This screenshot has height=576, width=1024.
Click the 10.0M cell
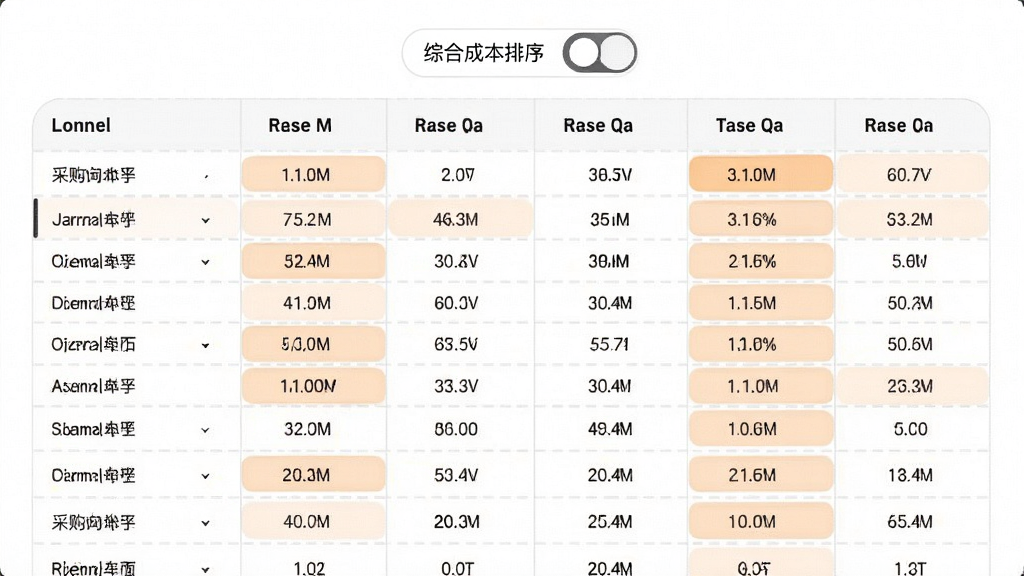(761, 522)
